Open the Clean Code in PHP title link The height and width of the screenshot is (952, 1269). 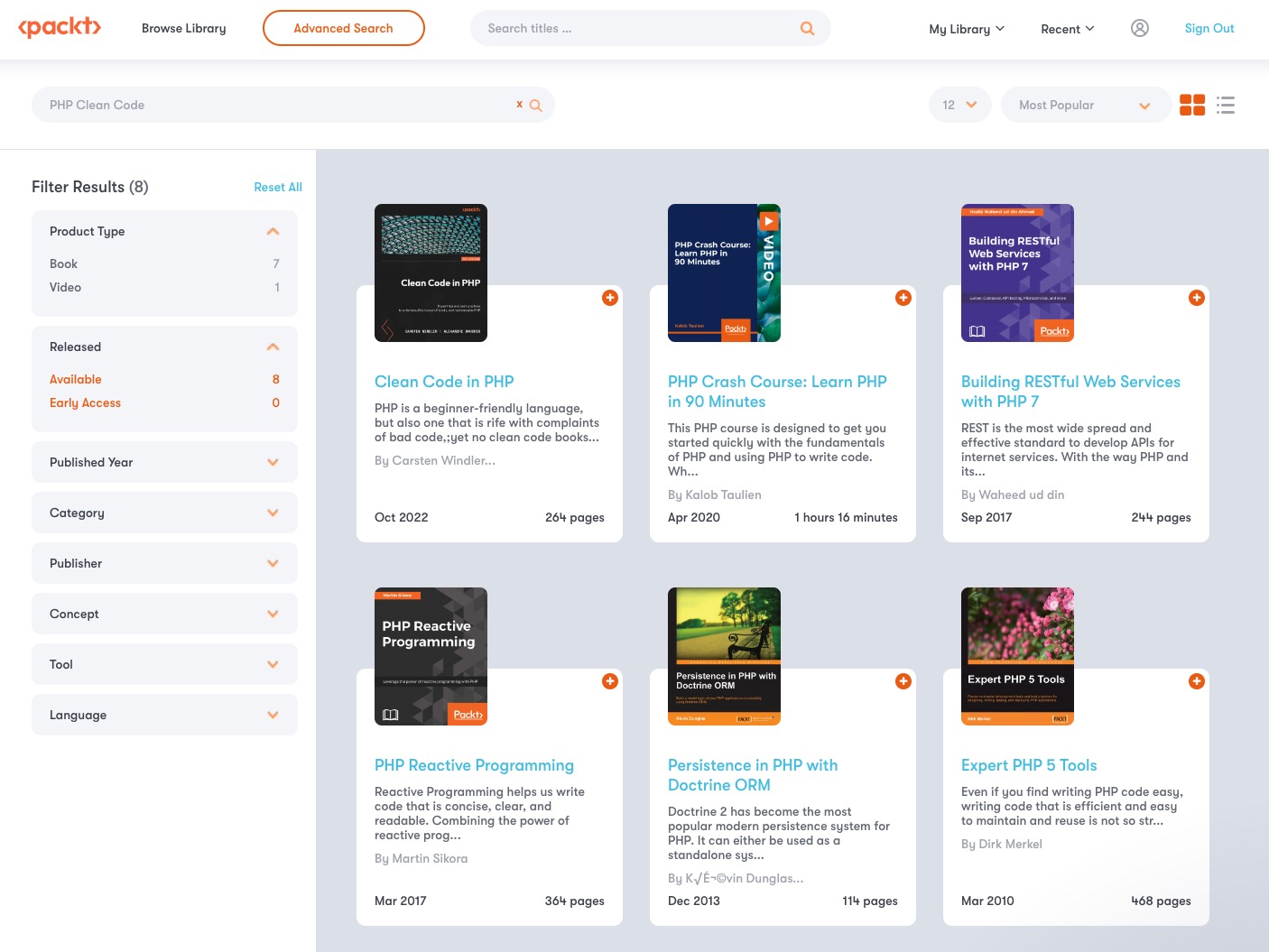click(444, 382)
